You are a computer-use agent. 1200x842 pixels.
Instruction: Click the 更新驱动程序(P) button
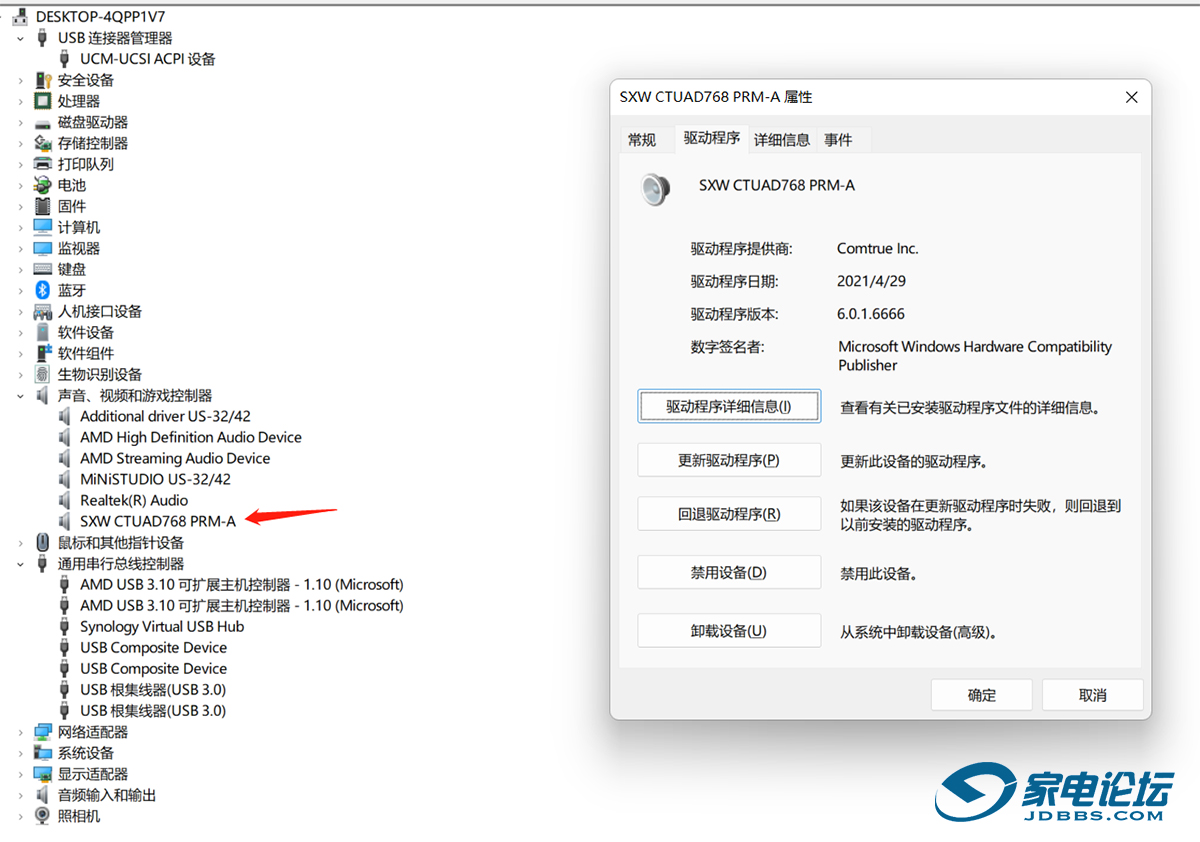pyautogui.click(x=729, y=461)
